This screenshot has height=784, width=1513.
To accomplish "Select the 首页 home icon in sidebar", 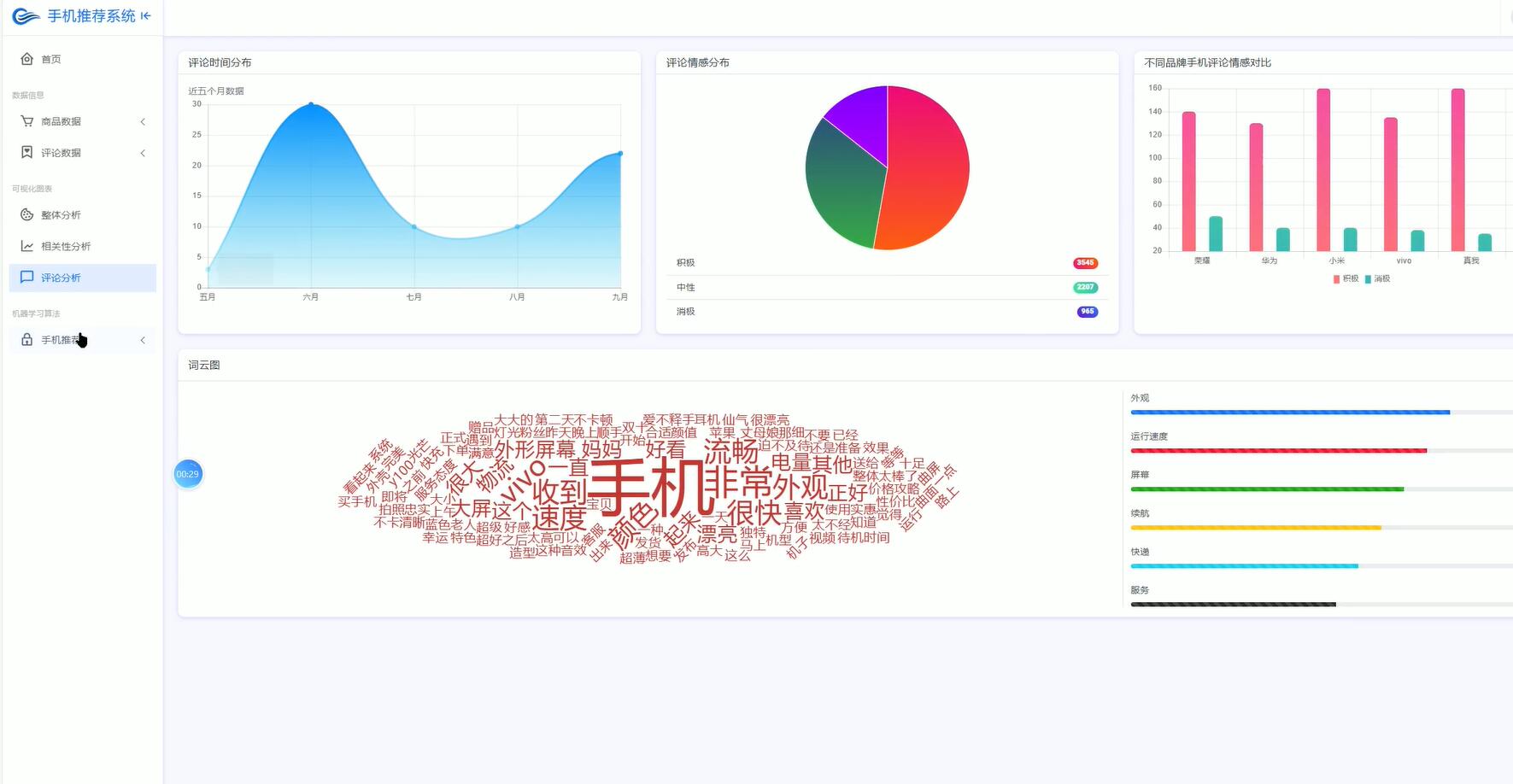I will pos(26,58).
